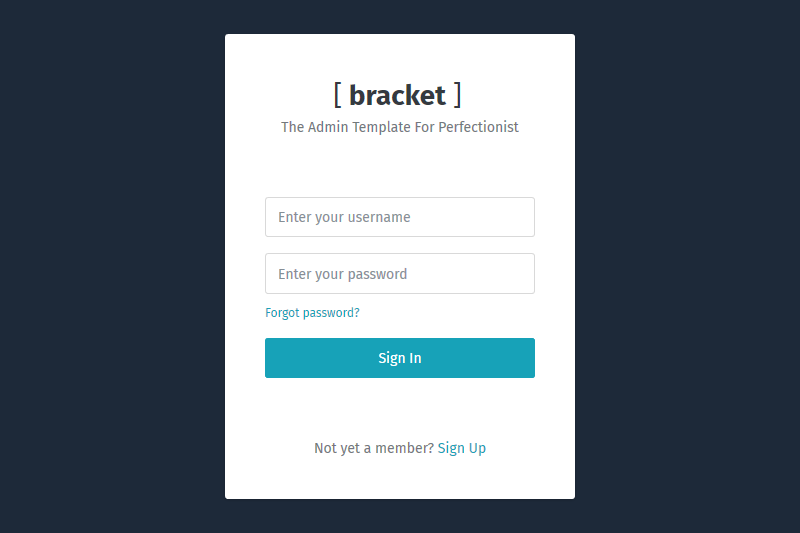Click the dark background above the card
Image resolution: width=800 pixels, height=533 pixels.
click(x=399, y=16)
